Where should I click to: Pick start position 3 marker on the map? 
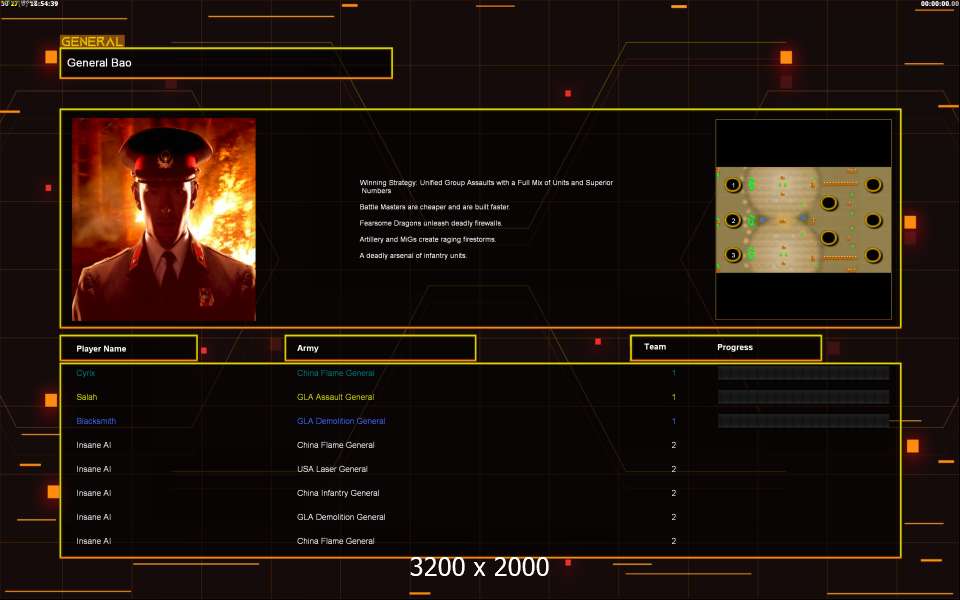tap(733, 255)
